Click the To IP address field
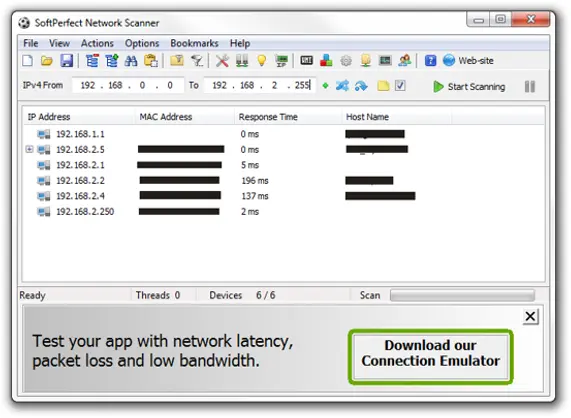Screen dimensions: 571x418 pos(259,86)
